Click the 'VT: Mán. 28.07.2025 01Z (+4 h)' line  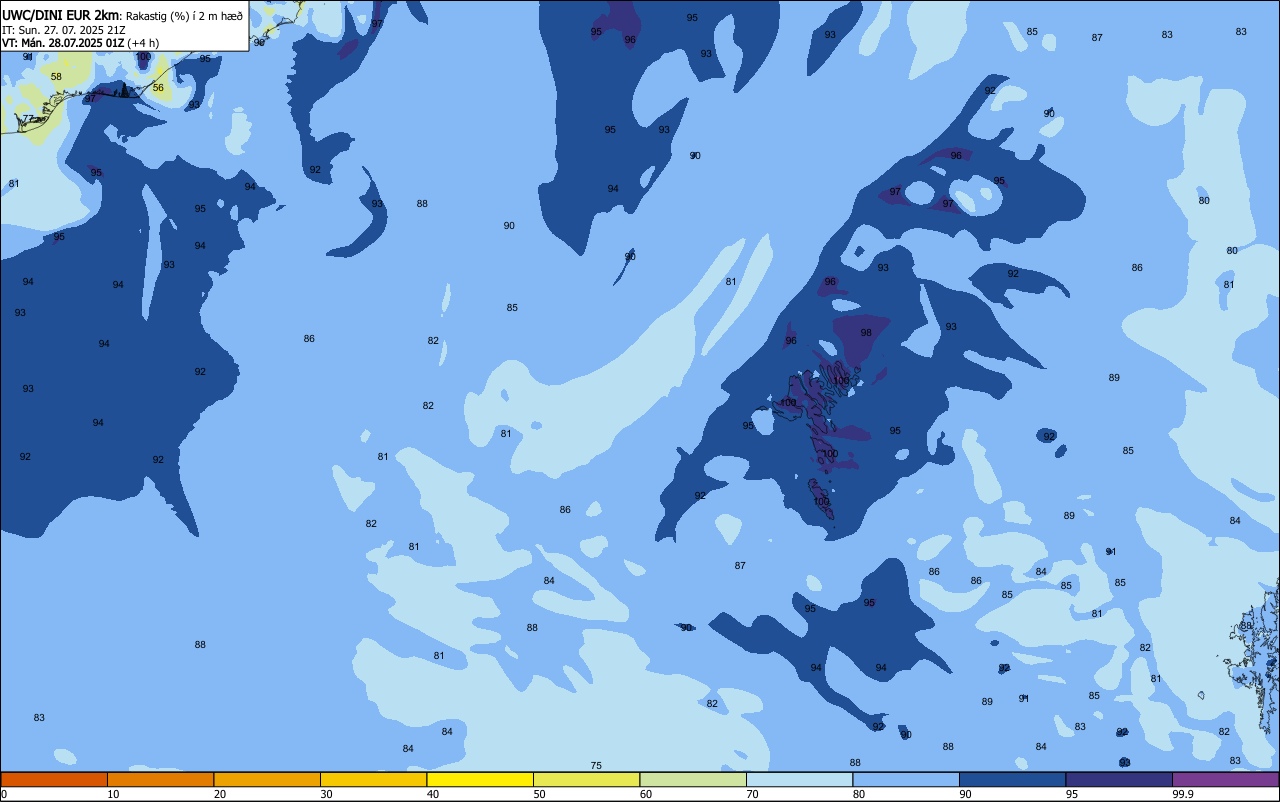(x=80, y=43)
